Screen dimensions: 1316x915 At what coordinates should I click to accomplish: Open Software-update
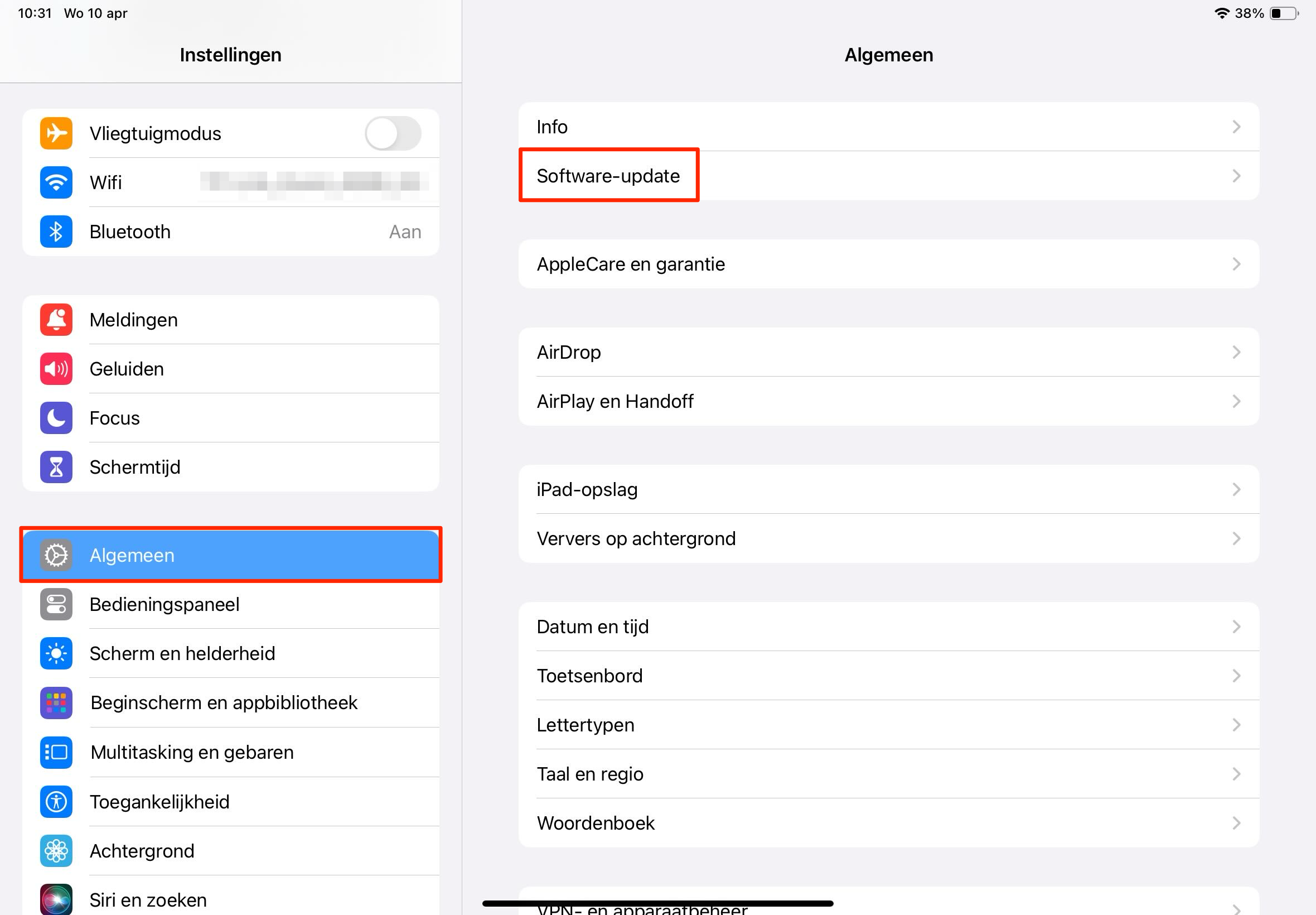point(608,176)
